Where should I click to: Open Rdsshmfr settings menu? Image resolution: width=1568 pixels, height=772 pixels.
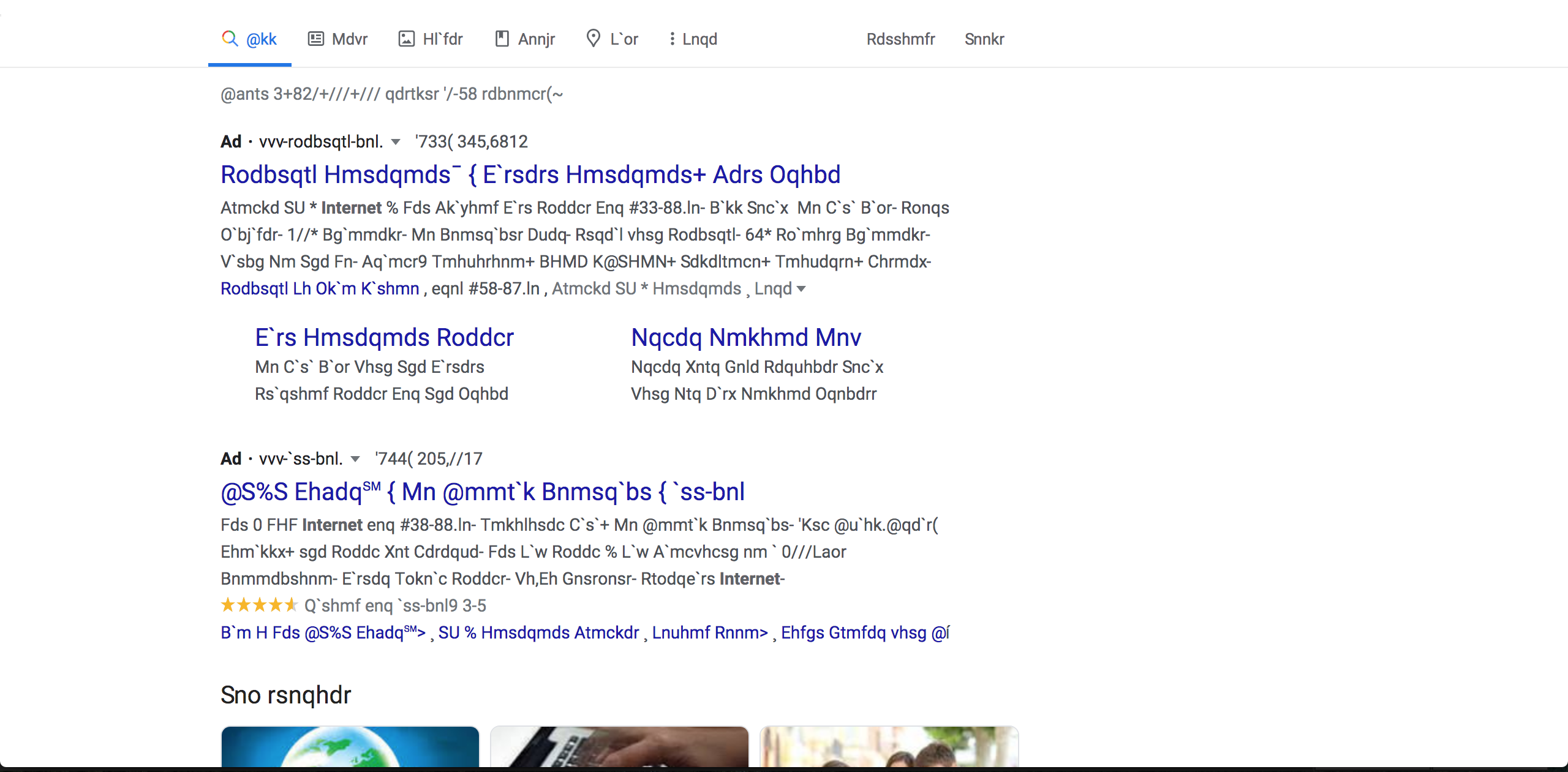pos(901,39)
